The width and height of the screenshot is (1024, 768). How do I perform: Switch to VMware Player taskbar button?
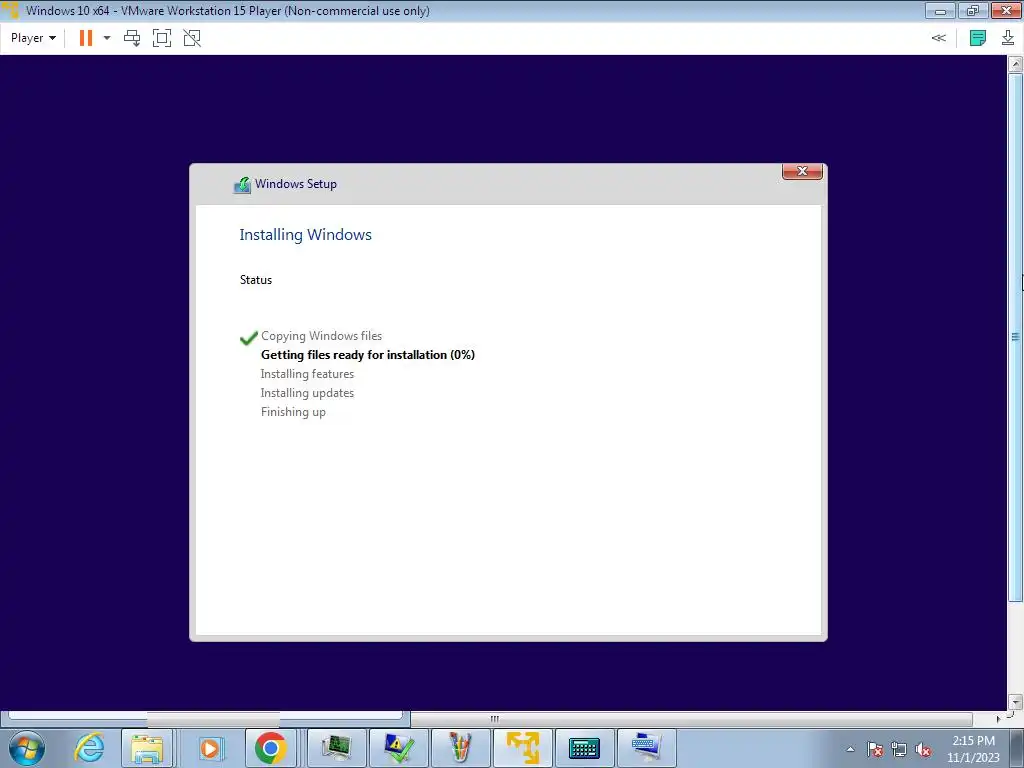point(523,748)
